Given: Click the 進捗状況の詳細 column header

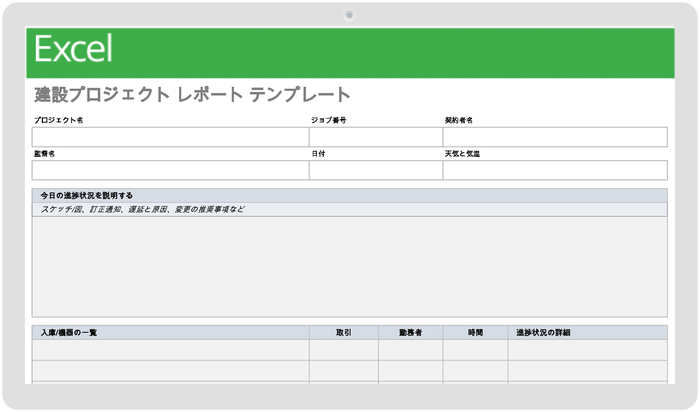Looking at the screenshot, I should 588,333.
